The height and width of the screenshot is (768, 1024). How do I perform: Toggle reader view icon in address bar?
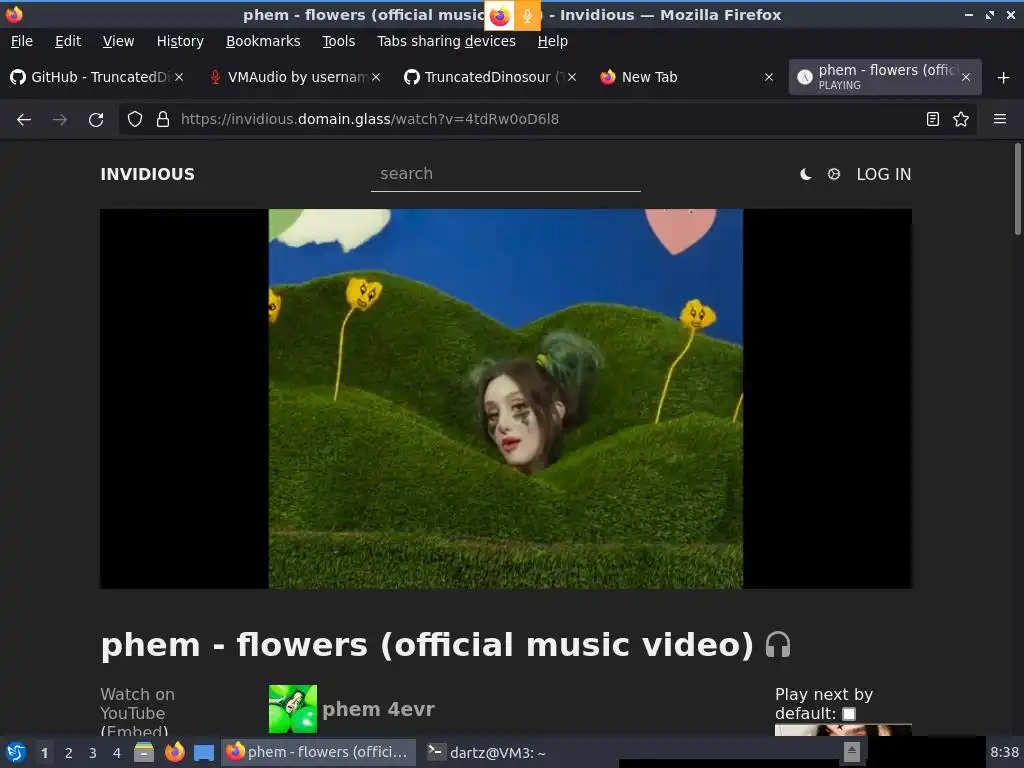tap(933, 119)
